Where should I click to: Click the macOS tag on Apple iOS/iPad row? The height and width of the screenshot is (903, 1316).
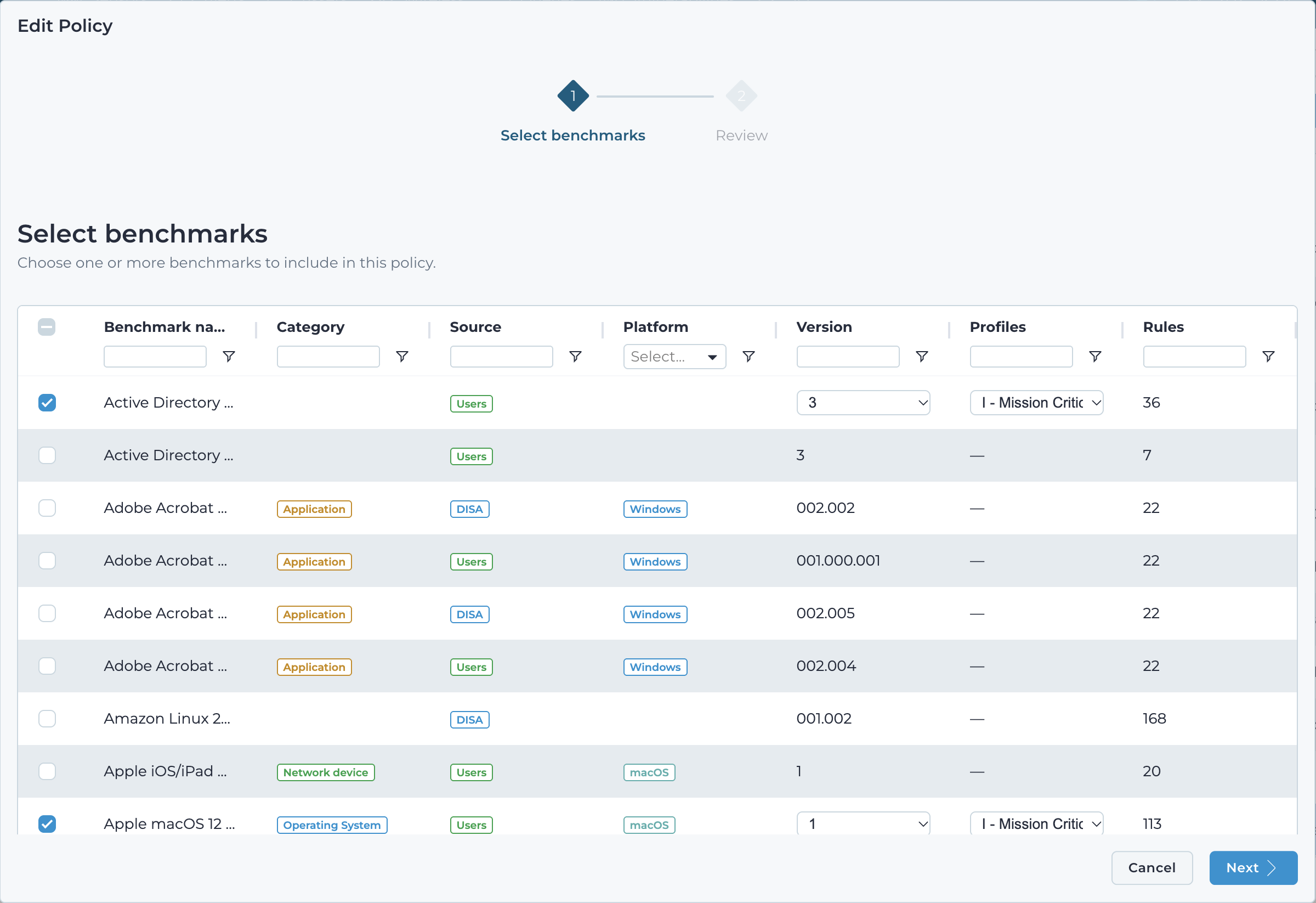(x=649, y=772)
